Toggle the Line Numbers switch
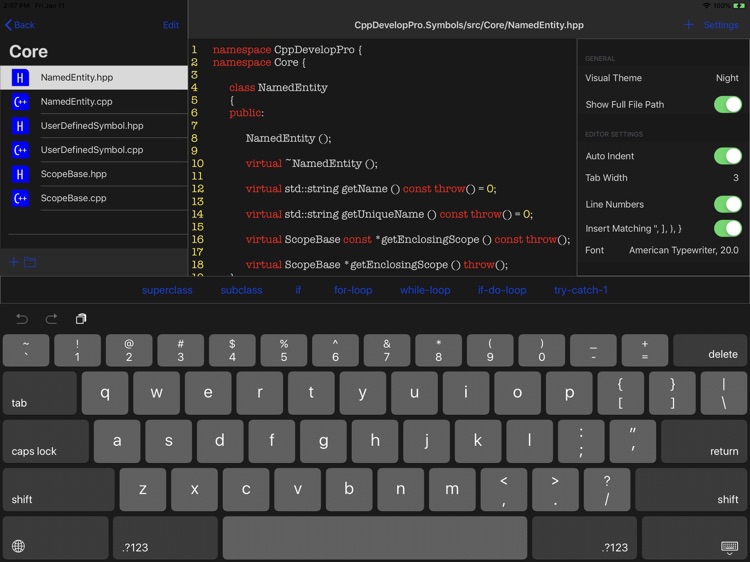The width and height of the screenshot is (750, 562). (728, 204)
